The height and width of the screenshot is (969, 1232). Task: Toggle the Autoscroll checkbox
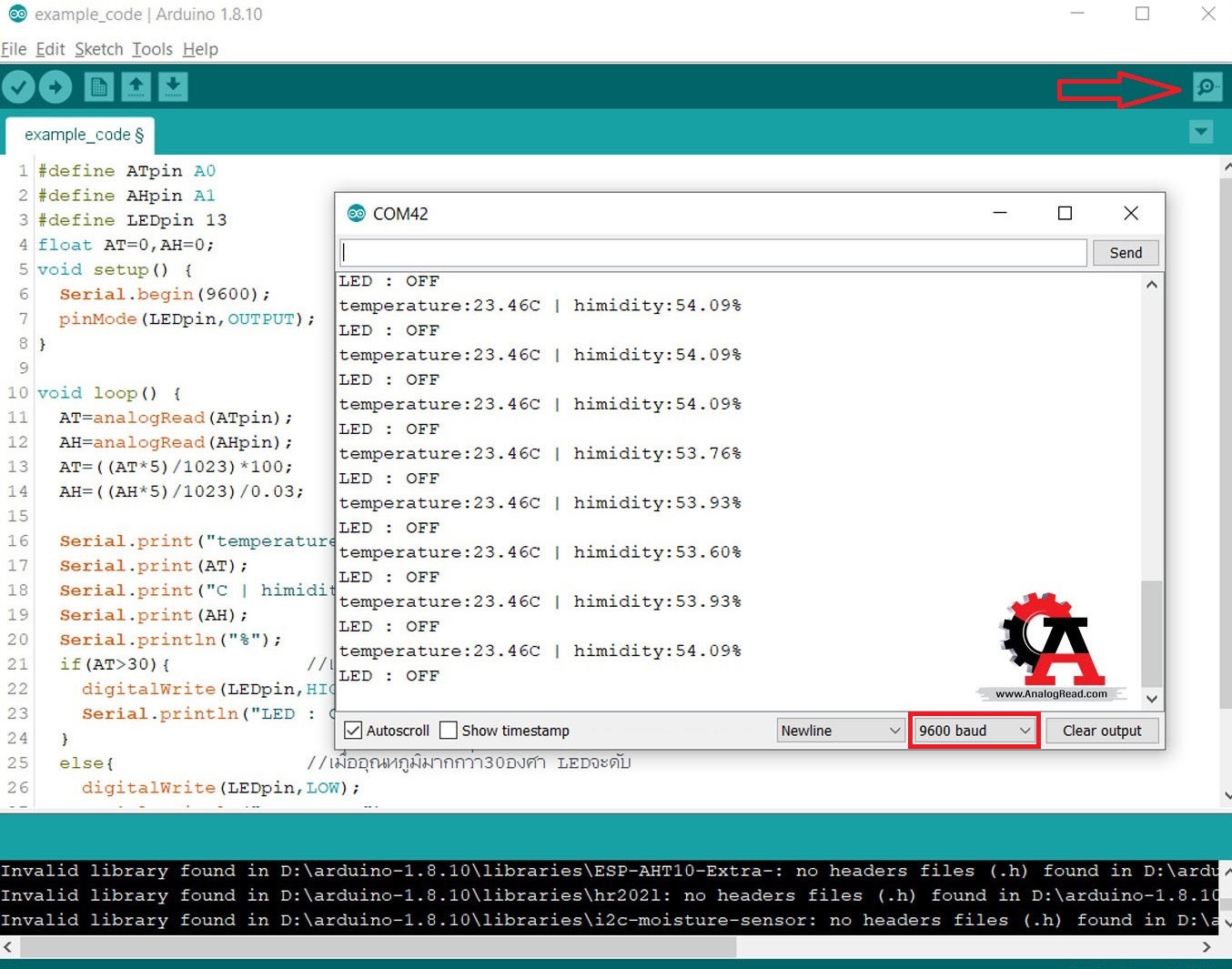353,731
